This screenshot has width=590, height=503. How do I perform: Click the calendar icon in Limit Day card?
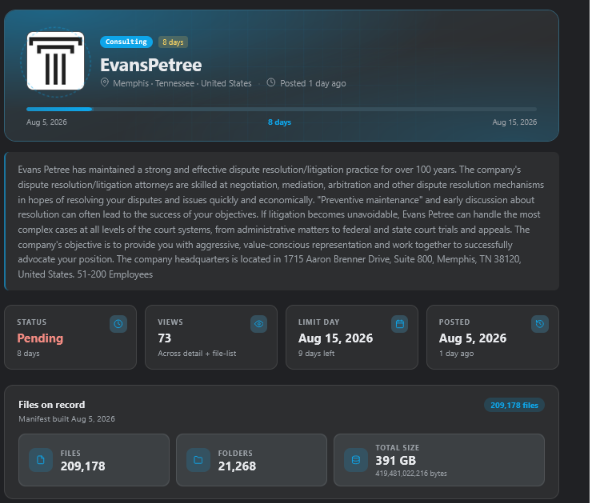click(x=400, y=324)
